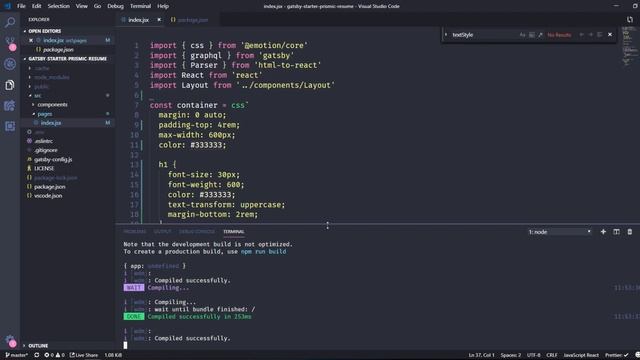Open the Help menu
Viewport: 640px width, 360px height.
(163, 6)
